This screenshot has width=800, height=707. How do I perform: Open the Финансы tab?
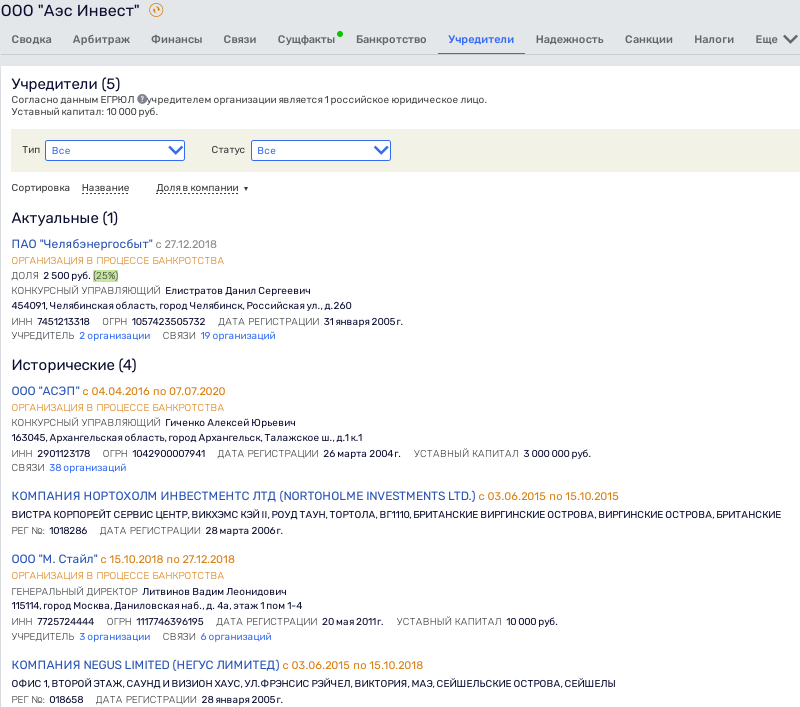[x=177, y=39]
